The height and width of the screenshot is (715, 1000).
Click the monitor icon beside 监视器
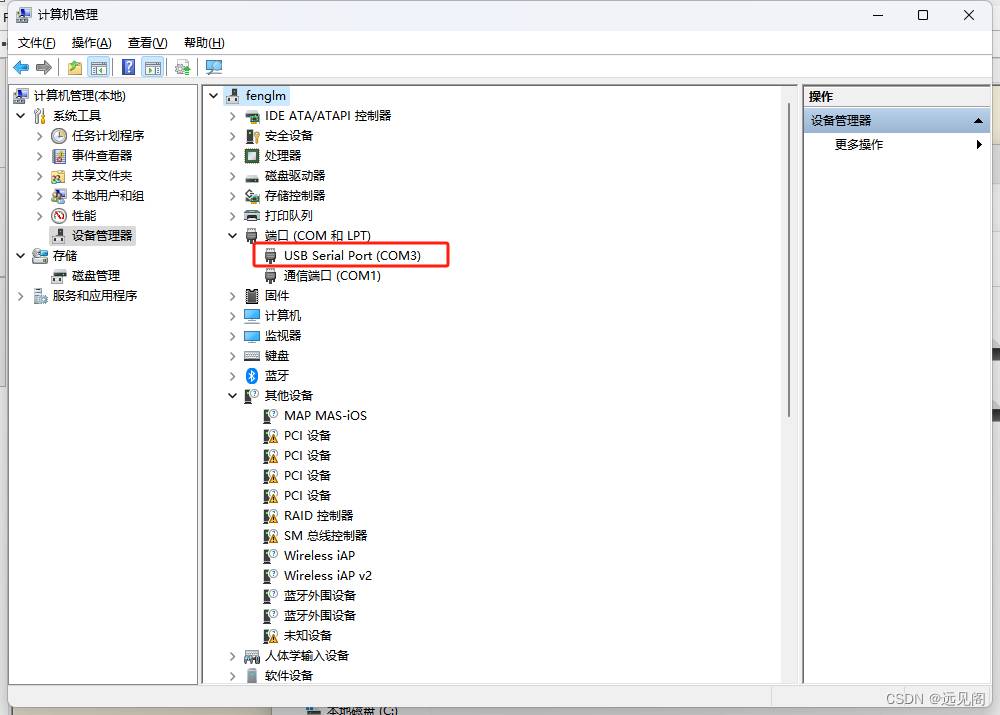point(252,335)
